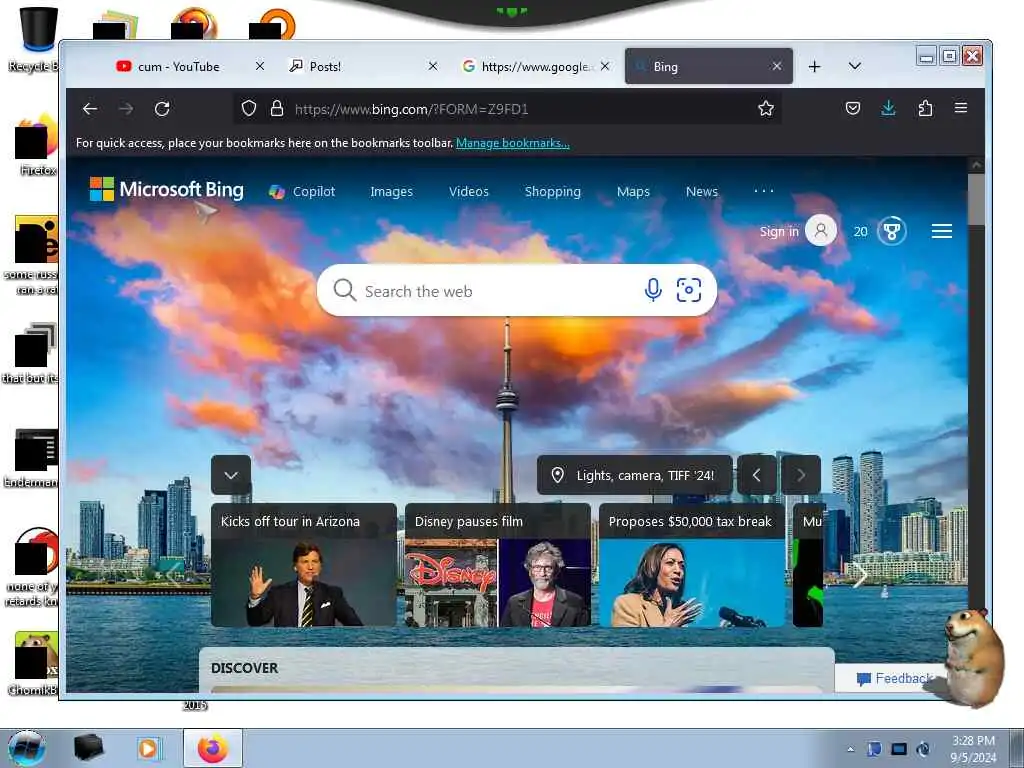Open the Images section
Screen dimensions: 1024x768
coord(391,192)
